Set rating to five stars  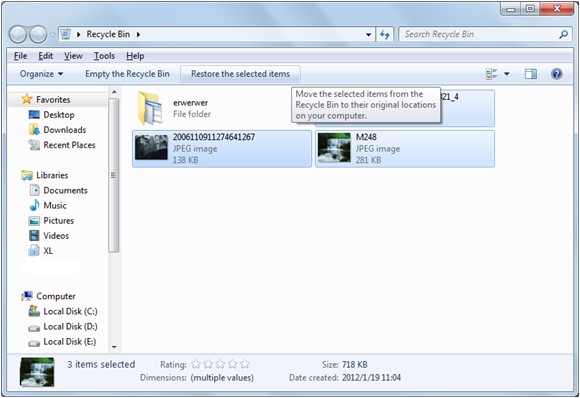245,365
